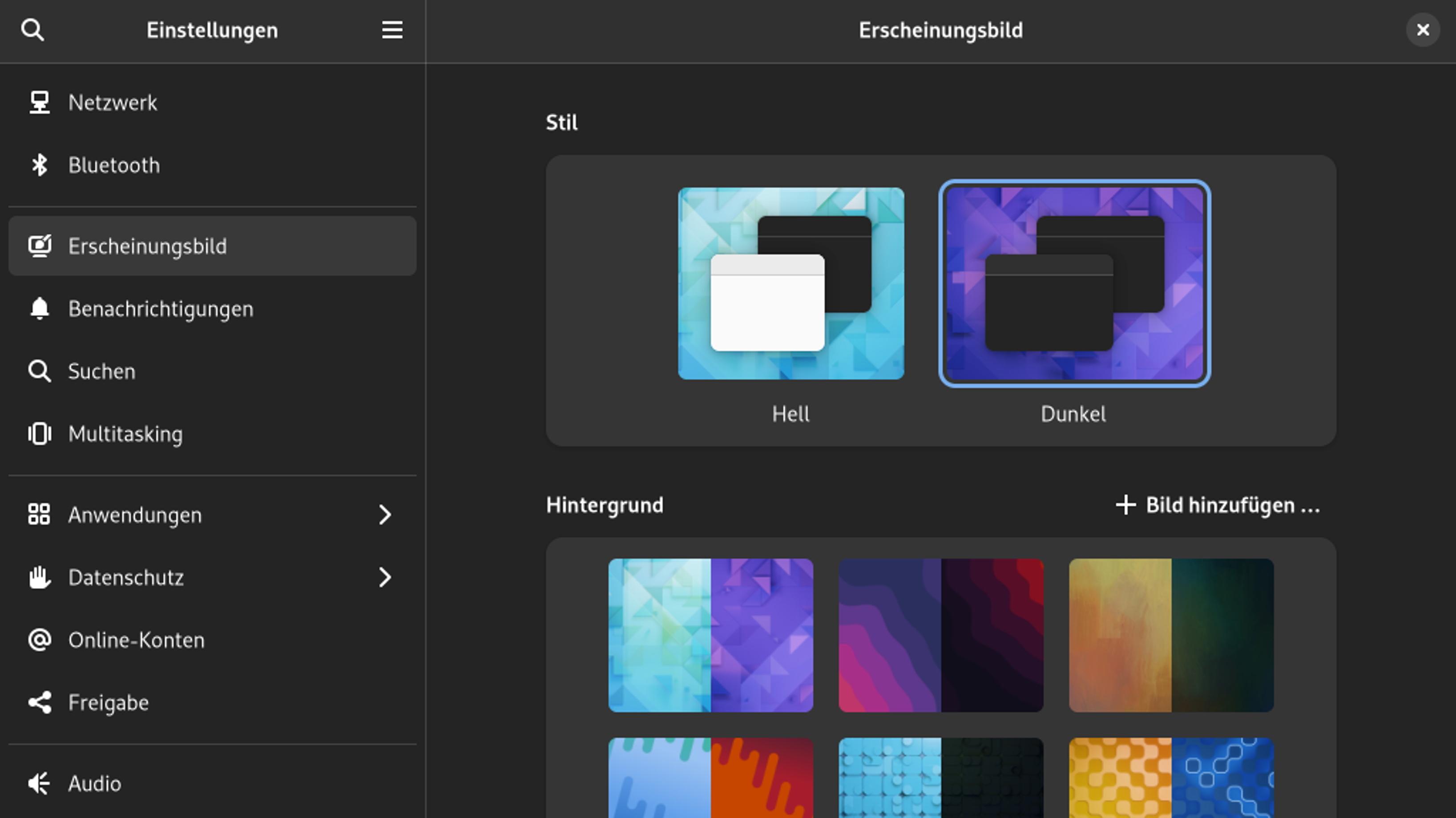Image resolution: width=1456 pixels, height=818 pixels.
Task: Open the hamburger main menu
Action: (x=392, y=30)
